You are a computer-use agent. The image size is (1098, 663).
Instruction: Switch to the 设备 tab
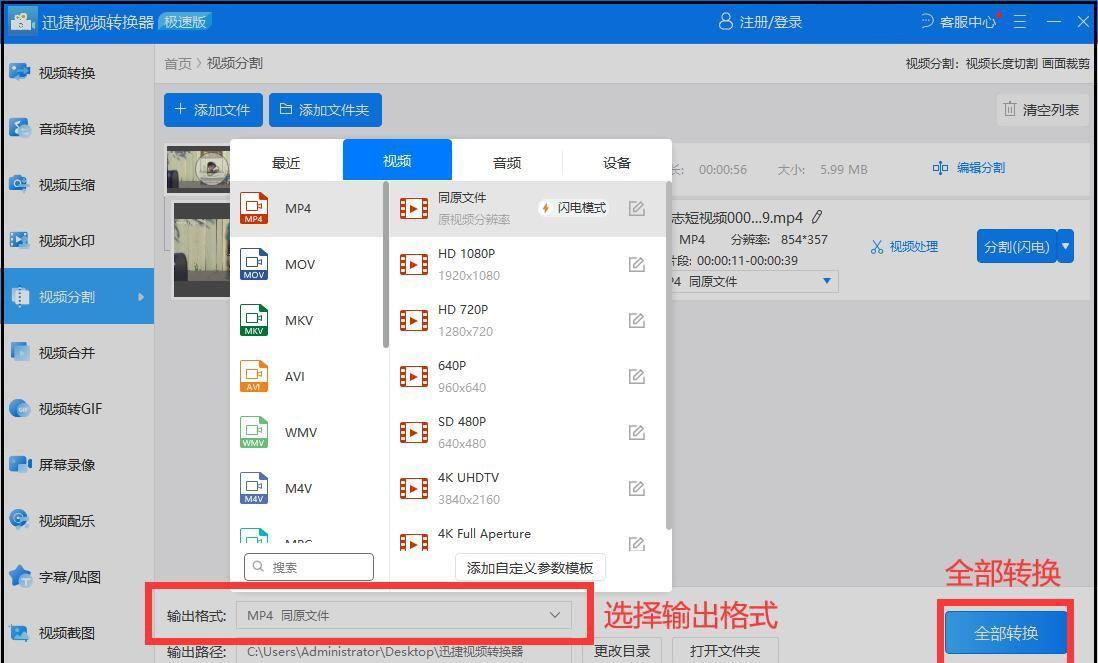tap(617, 162)
